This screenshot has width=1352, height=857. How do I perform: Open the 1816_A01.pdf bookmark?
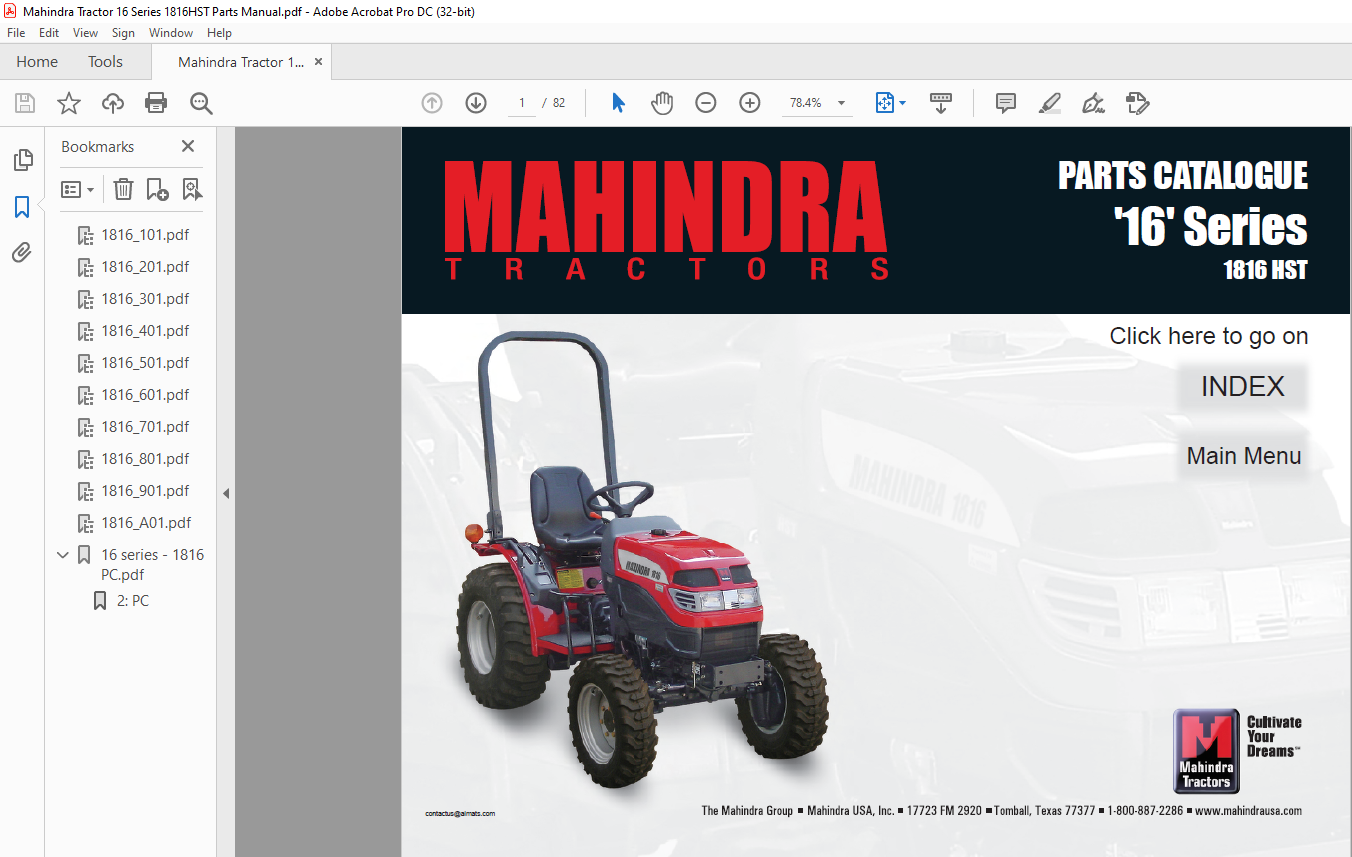[x=146, y=523]
